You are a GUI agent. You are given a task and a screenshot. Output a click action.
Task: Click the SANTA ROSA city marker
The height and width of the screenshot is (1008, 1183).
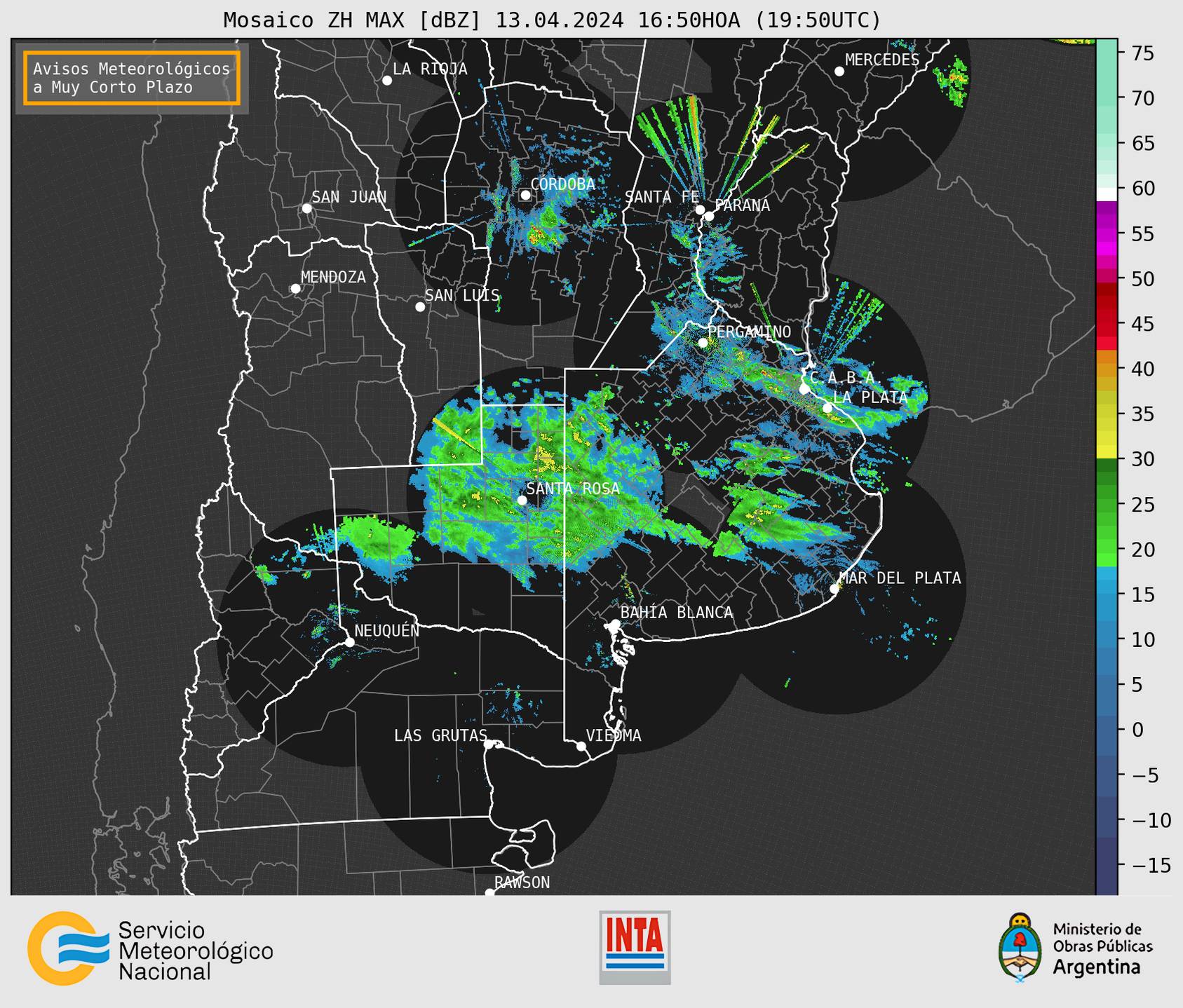pyautogui.click(x=522, y=500)
